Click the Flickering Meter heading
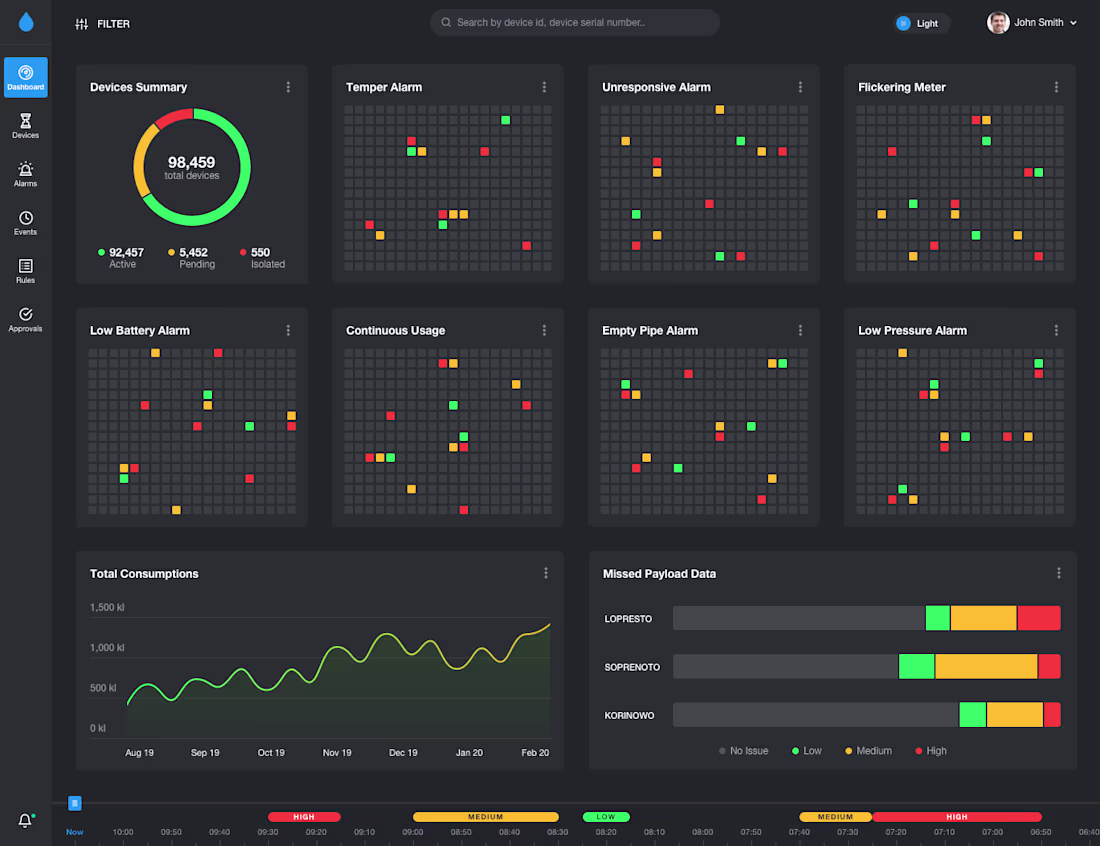 click(x=901, y=87)
